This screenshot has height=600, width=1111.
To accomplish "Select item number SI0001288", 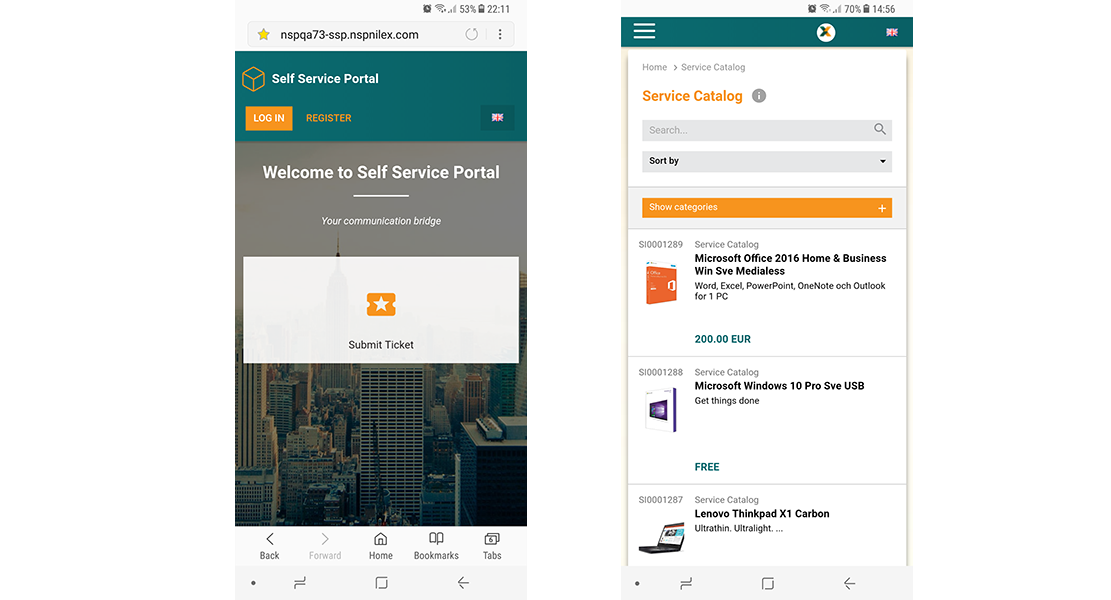I will [660, 372].
